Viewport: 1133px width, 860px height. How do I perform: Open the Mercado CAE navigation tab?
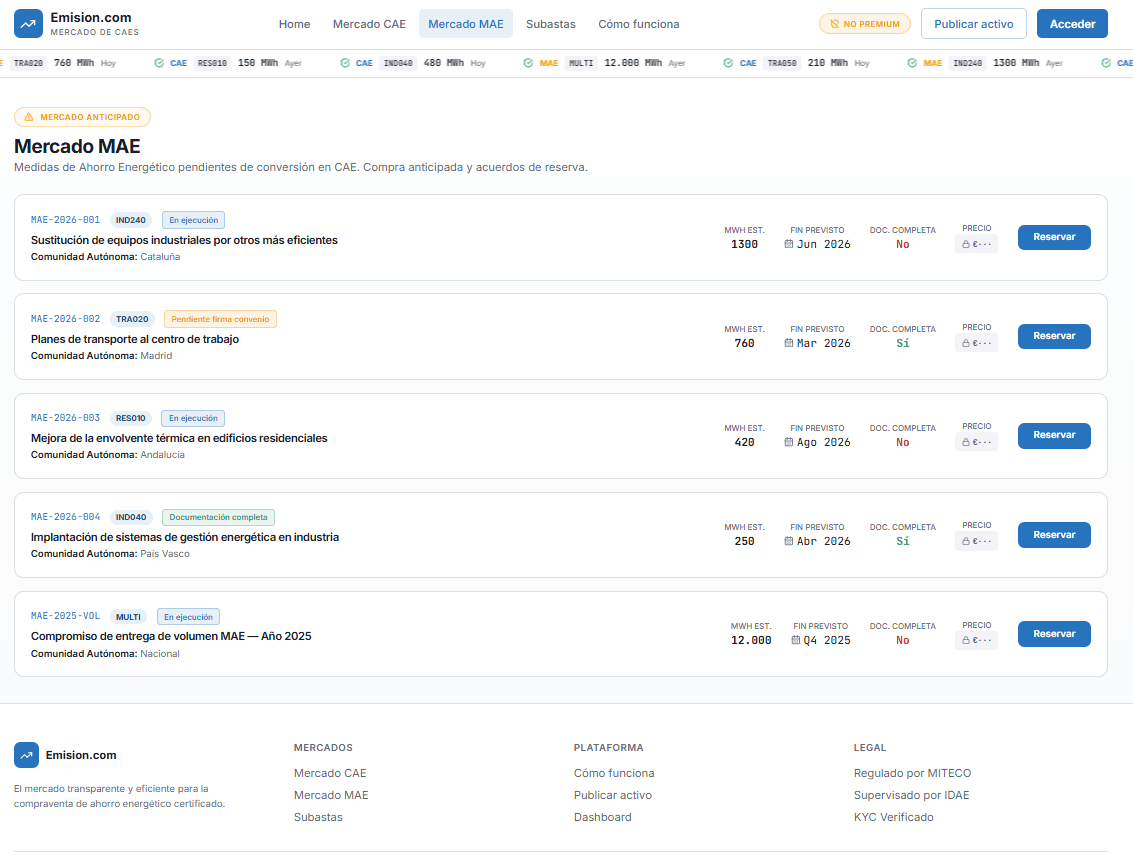pos(369,24)
